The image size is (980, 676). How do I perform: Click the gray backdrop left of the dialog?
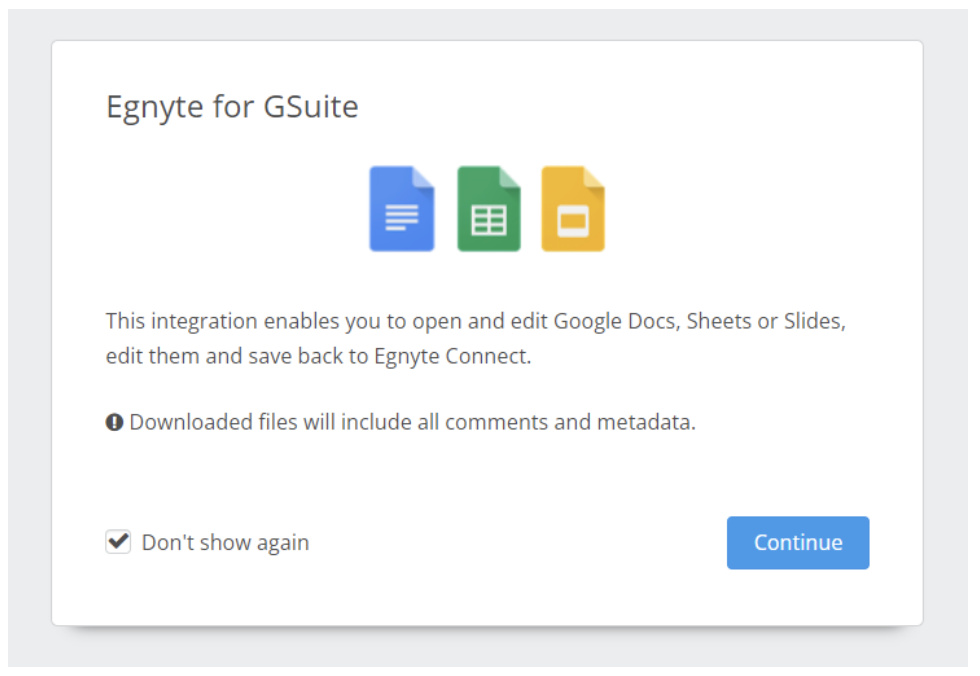pos(29,340)
